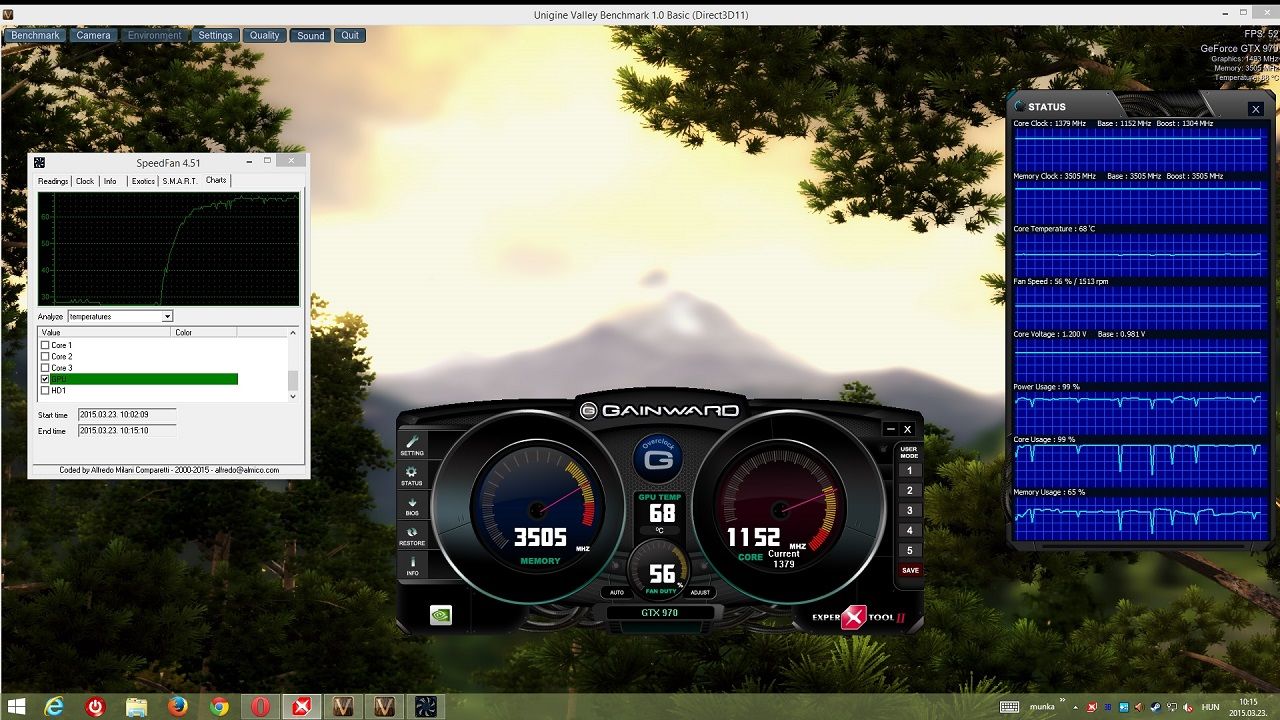Click the fan ADJUST button
Image resolution: width=1280 pixels, height=720 pixels.
[x=700, y=593]
